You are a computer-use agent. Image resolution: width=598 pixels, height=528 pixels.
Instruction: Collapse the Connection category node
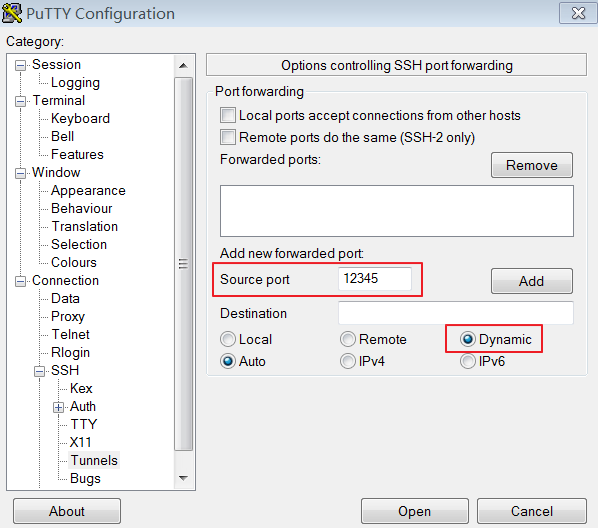(x=20, y=282)
